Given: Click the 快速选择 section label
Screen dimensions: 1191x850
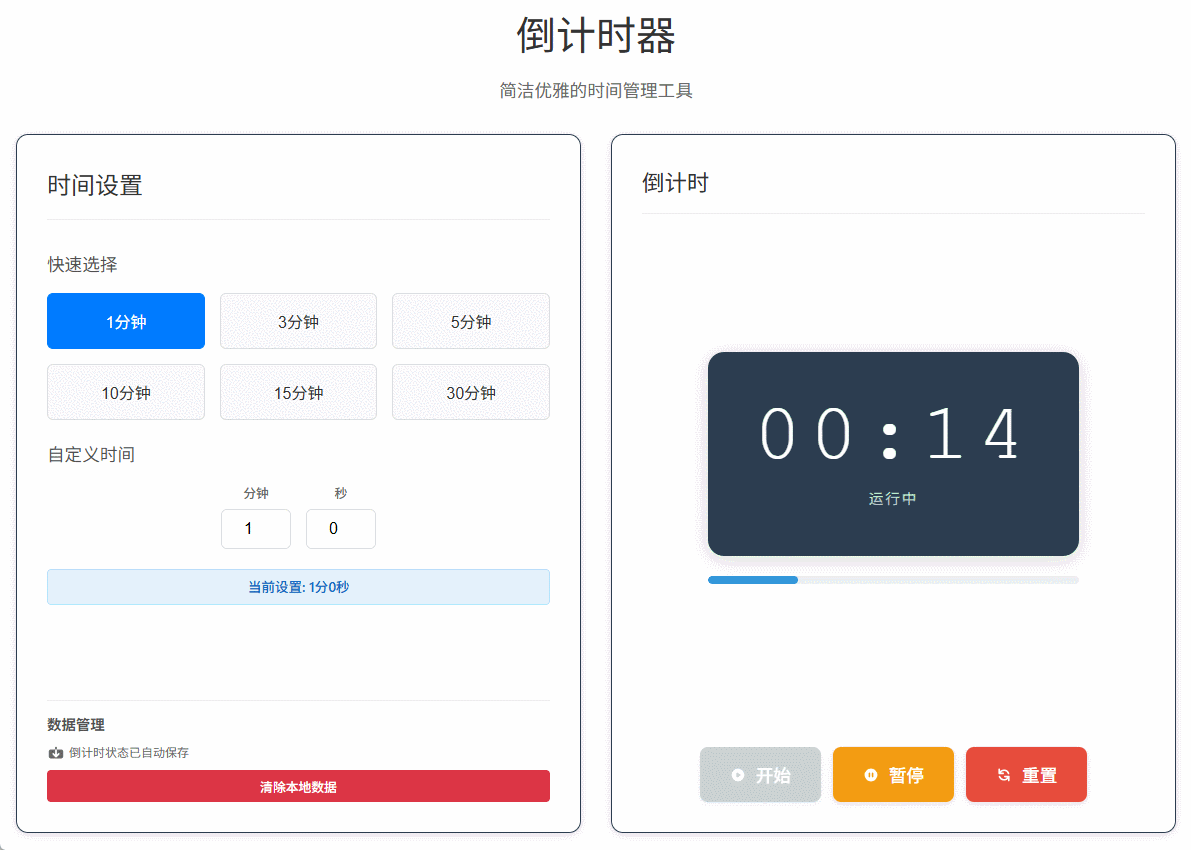Looking at the screenshot, I should click(82, 264).
